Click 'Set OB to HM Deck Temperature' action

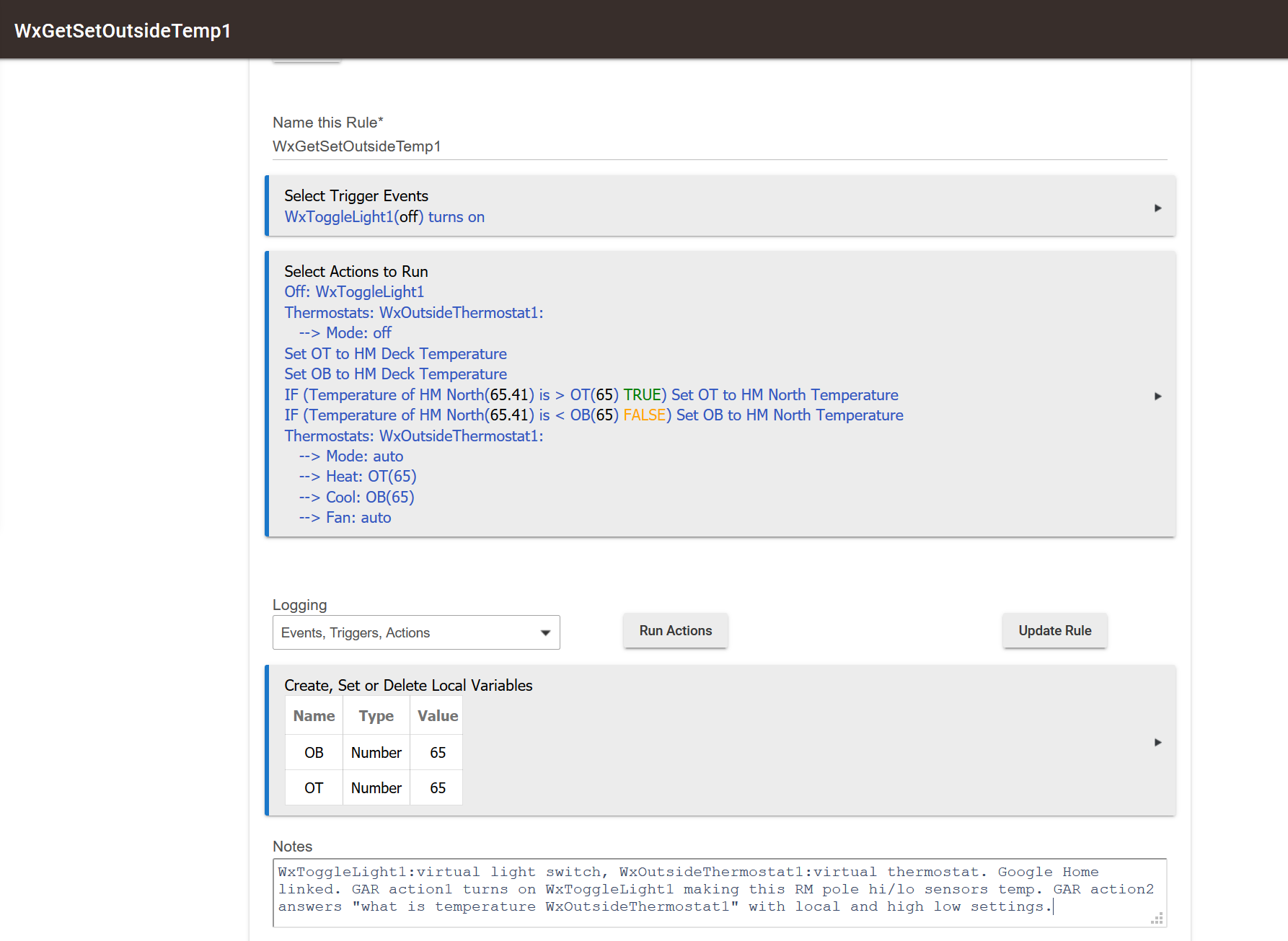click(395, 374)
